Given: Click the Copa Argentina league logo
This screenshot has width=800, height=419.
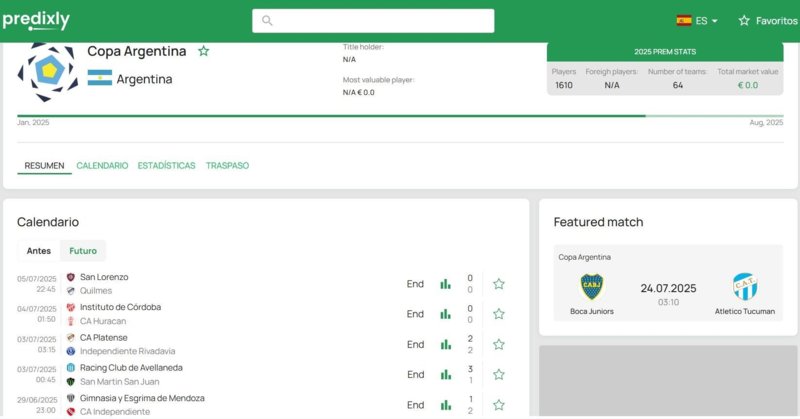Looking at the screenshot, I should [x=48, y=72].
